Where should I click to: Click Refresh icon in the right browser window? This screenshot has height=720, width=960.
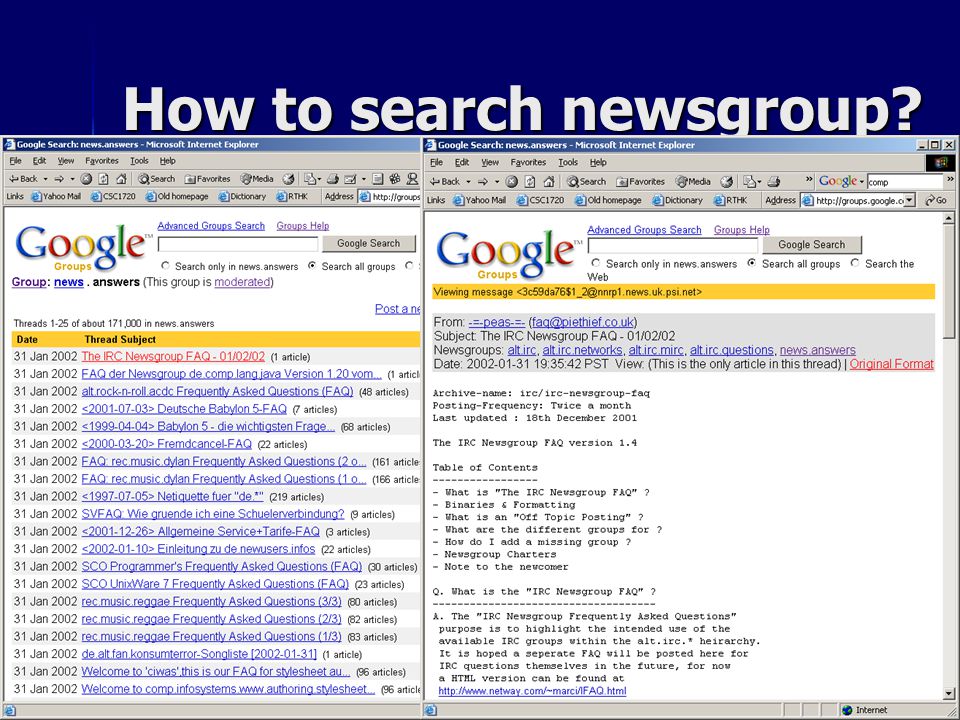[x=530, y=181]
